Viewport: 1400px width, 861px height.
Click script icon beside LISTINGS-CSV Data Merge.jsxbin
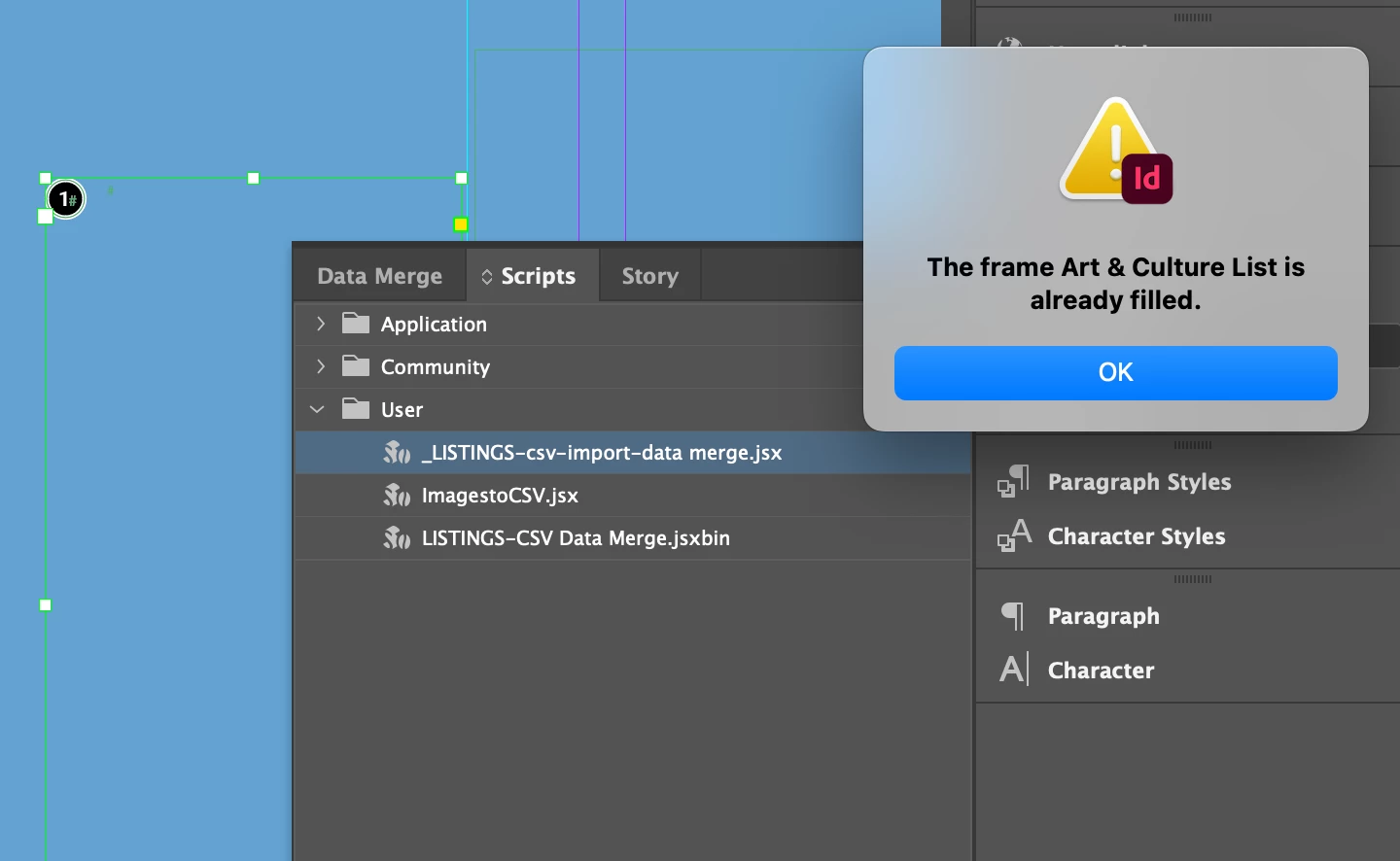(397, 538)
